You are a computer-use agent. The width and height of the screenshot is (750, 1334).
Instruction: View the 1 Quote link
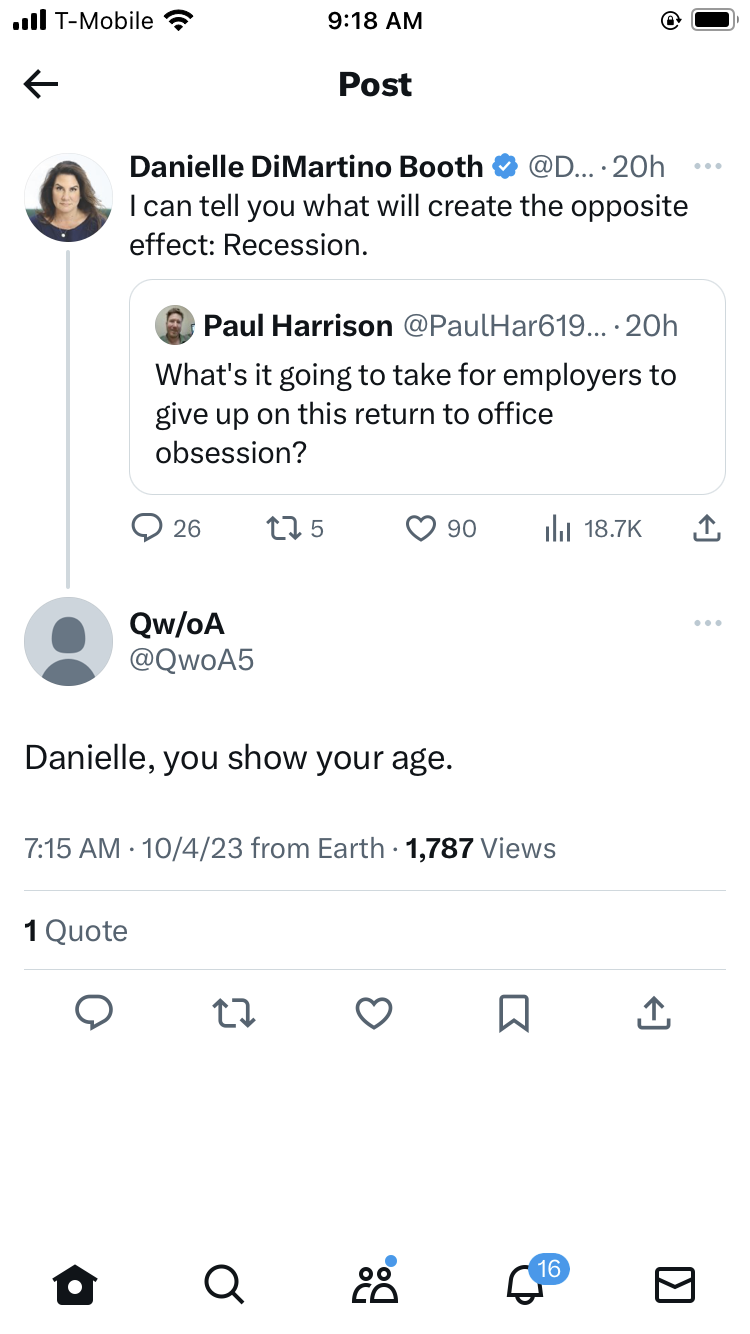click(76, 931)
